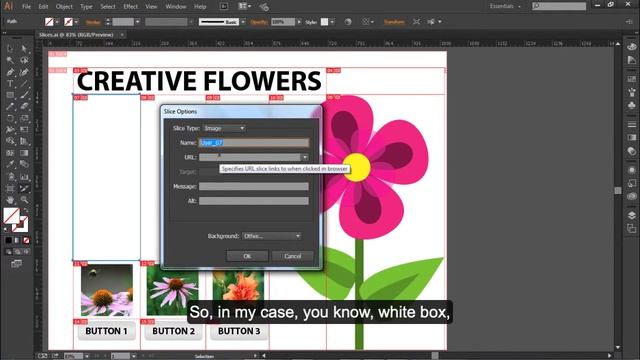This screenshot has height=360, width=640.
Task: Open the Basic brush definition dropdown
Action: [x=243, y=22]
